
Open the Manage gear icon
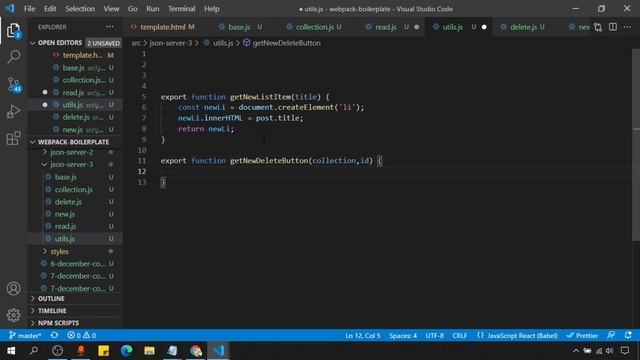[x=13, y=315]
